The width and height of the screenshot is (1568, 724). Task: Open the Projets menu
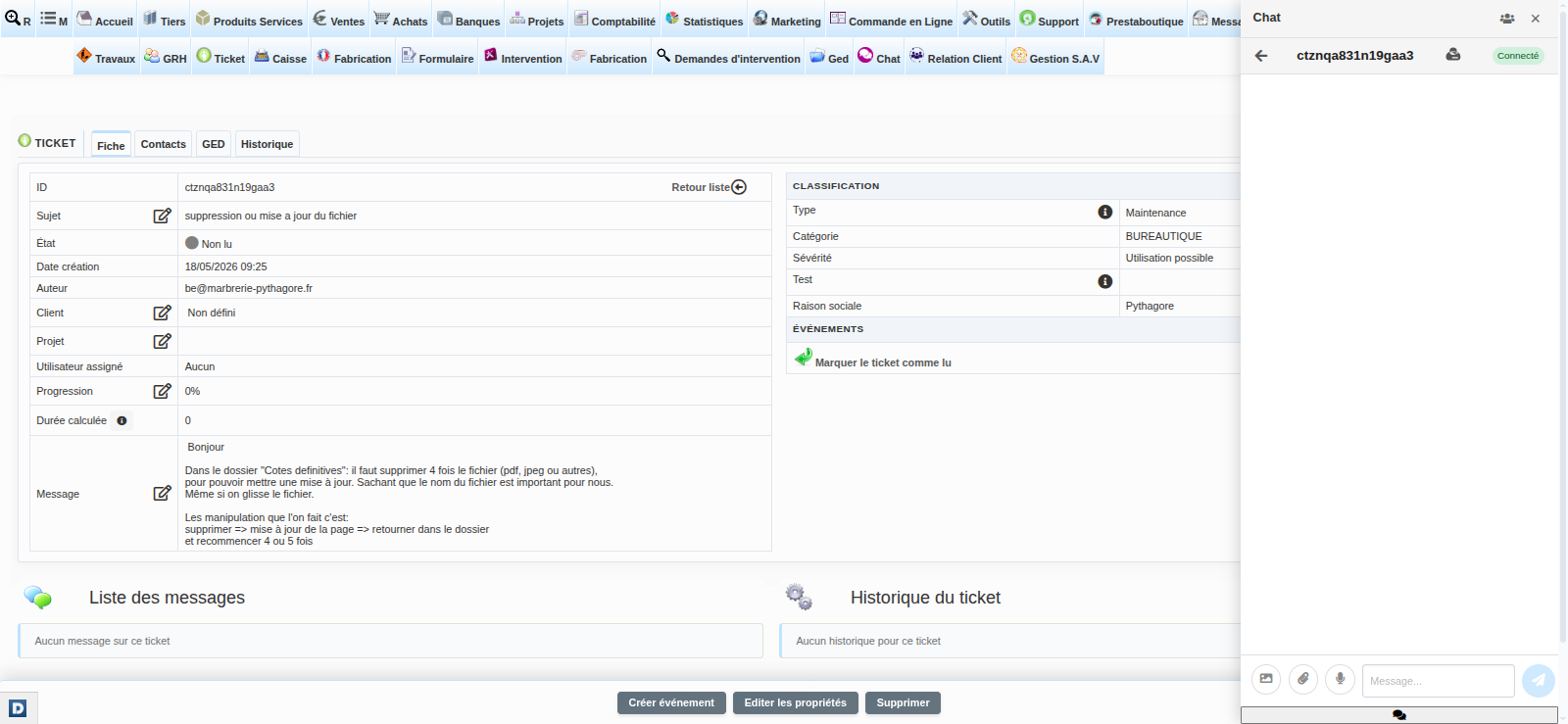tap(536, 20)
